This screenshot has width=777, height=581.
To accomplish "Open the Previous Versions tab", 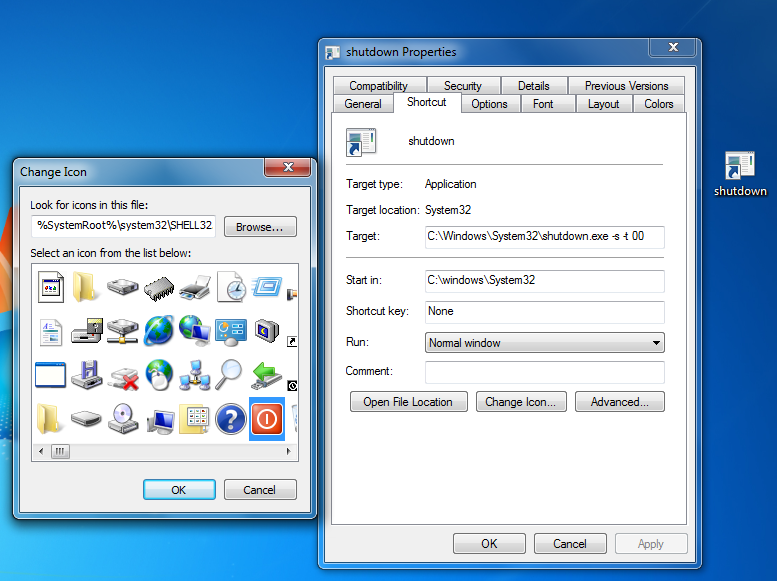I will [x=626, y=86].
